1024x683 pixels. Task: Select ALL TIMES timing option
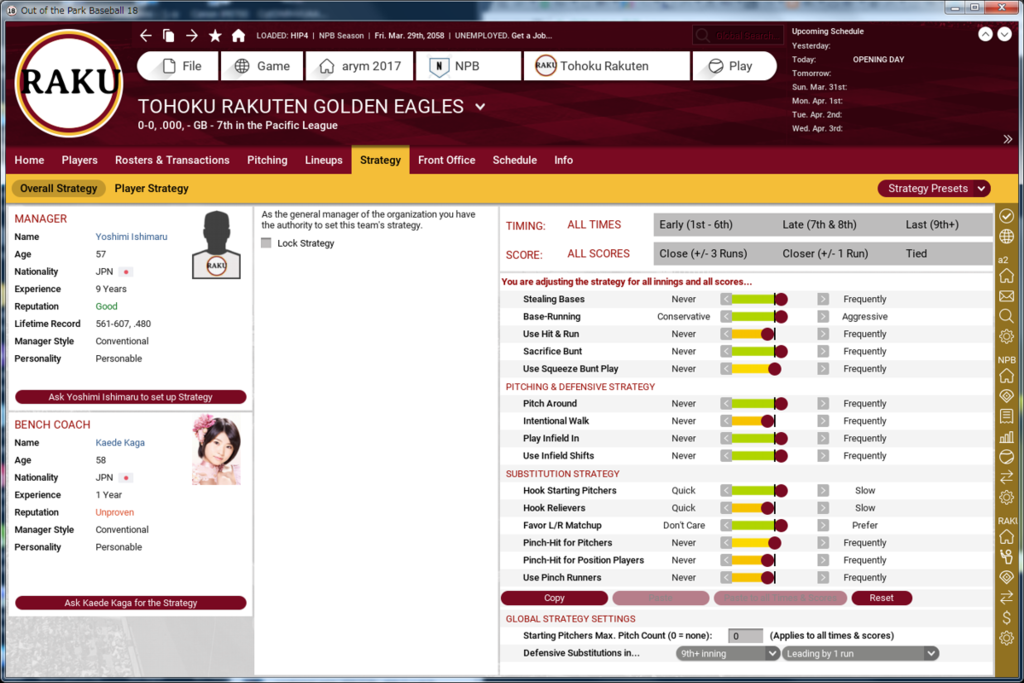pyautogui.click(x=594, y=225)
